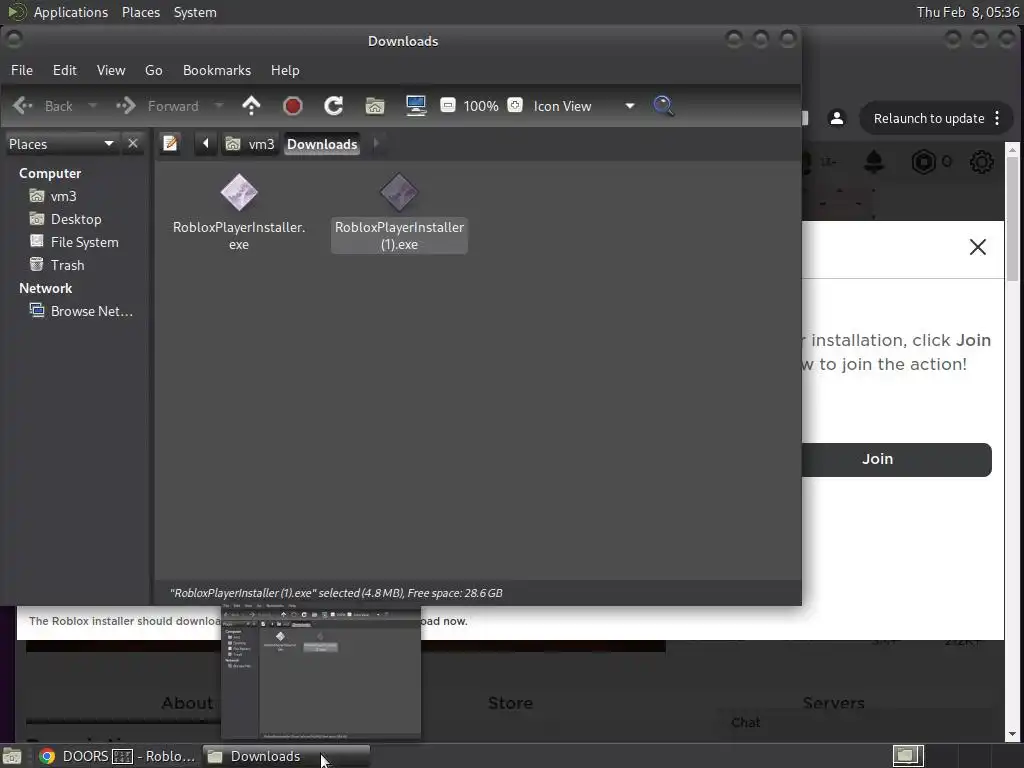Click the Join button in Roblox dialog
Viewport: 1024px width, 768px height.
click(897, 459)
